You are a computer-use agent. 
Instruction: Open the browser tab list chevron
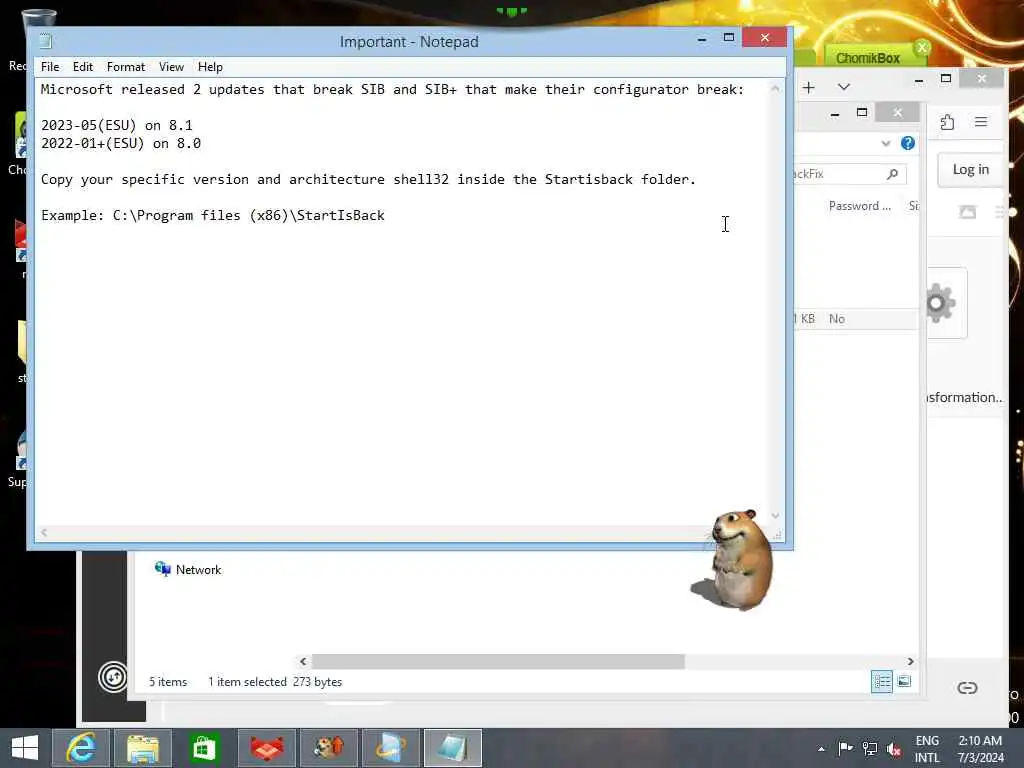[x=844, y=87]
